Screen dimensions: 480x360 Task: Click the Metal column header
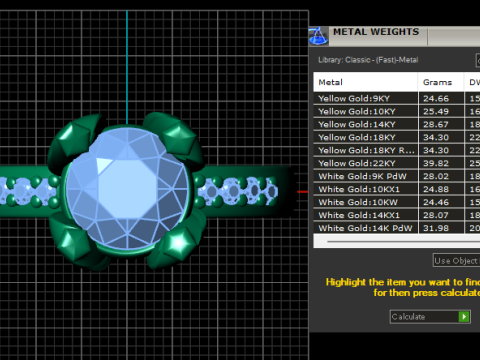click(365, 82)
